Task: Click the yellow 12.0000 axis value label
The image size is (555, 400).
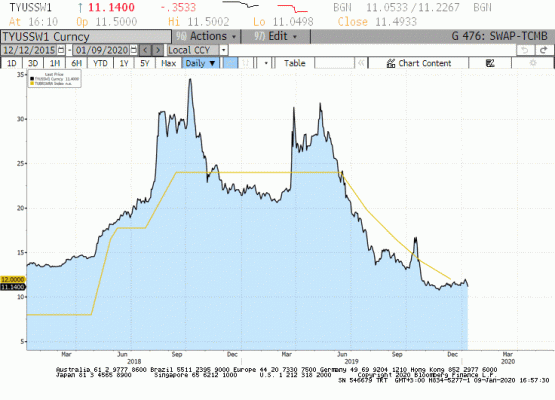Action: (13, 280)
